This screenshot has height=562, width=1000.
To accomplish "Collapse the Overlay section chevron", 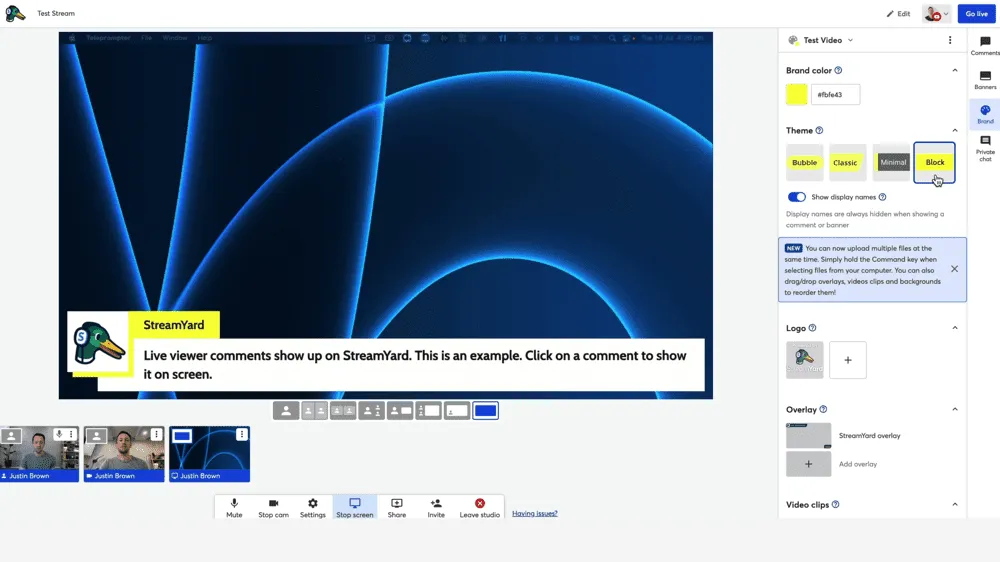I will (954, 409).
